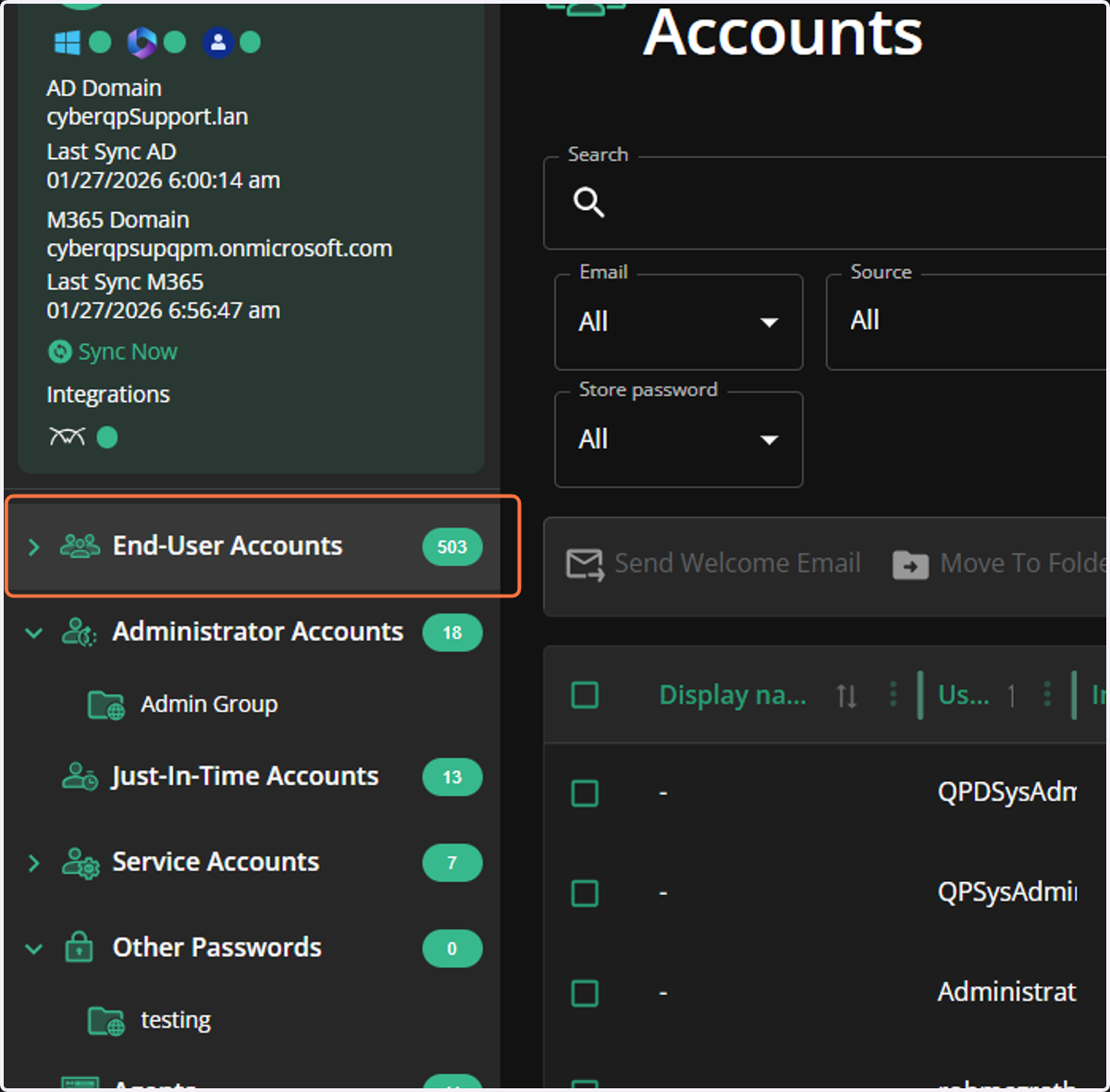Expand End-User Accounts chevron
Screen dimensions: 1110x1092
tap(34, 546)
